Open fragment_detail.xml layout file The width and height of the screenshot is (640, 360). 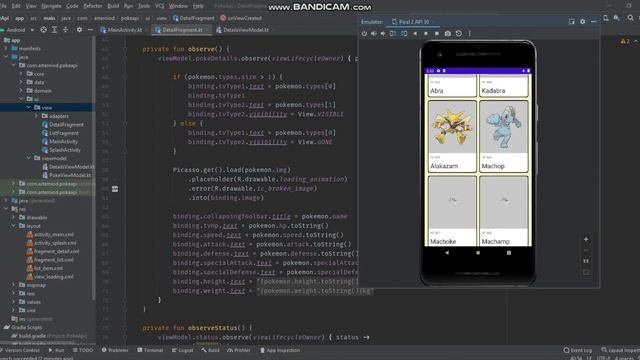click(53, 251)
